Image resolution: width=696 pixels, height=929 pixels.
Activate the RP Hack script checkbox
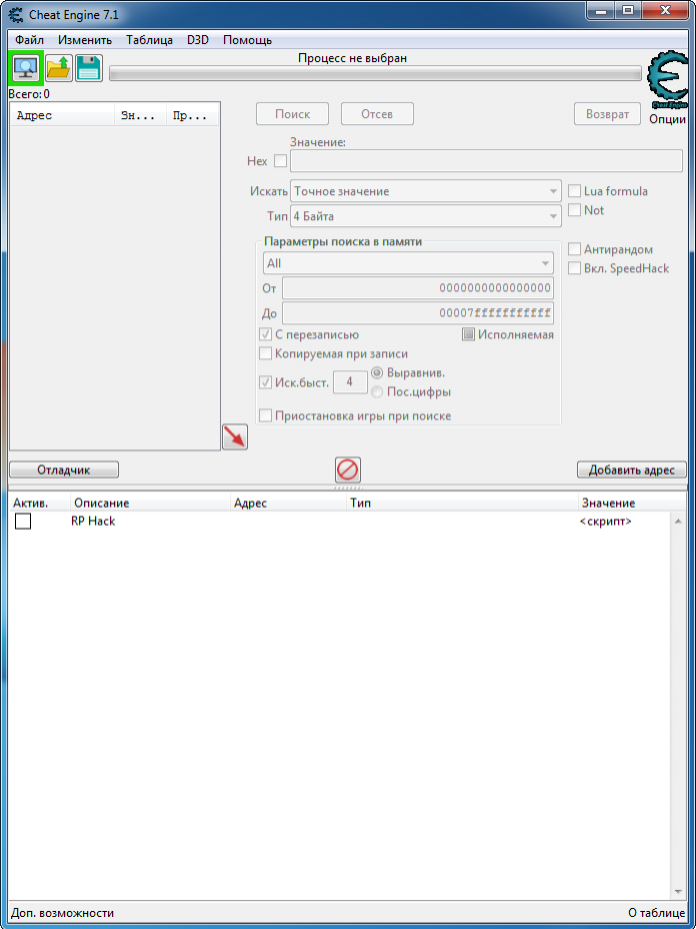pyautogui.click(x=23, y=521)
